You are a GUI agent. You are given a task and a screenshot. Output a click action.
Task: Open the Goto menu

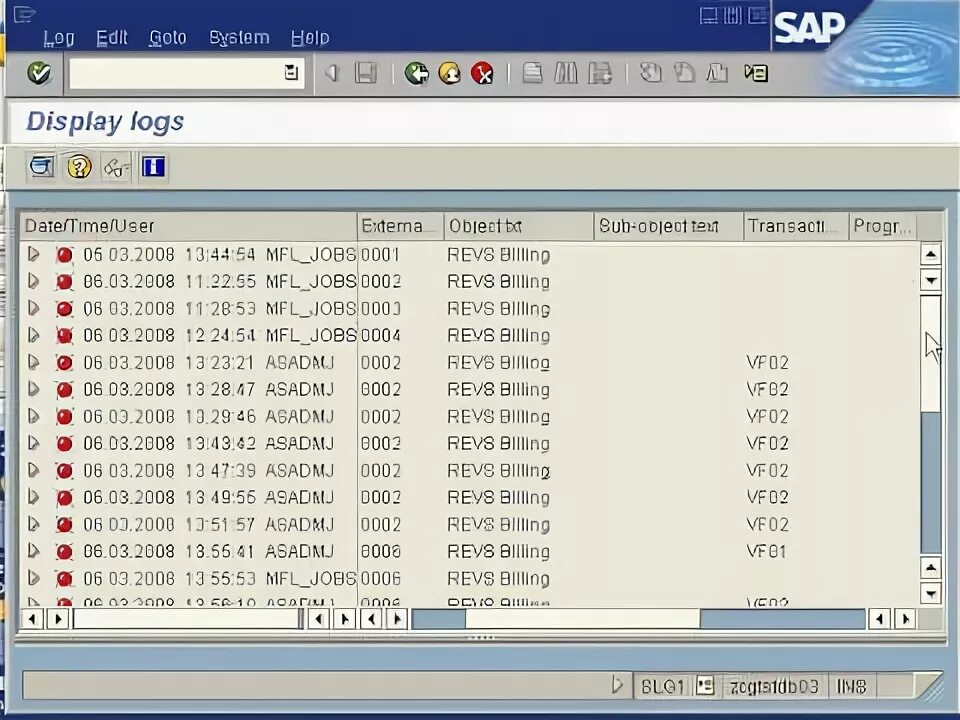click(168, 38)
